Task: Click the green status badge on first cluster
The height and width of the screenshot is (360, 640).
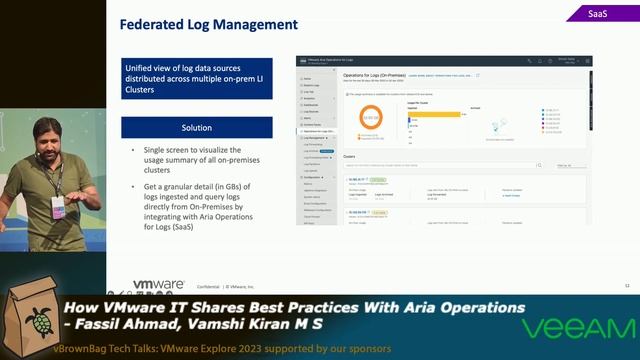Action: (x=378, y=180)
